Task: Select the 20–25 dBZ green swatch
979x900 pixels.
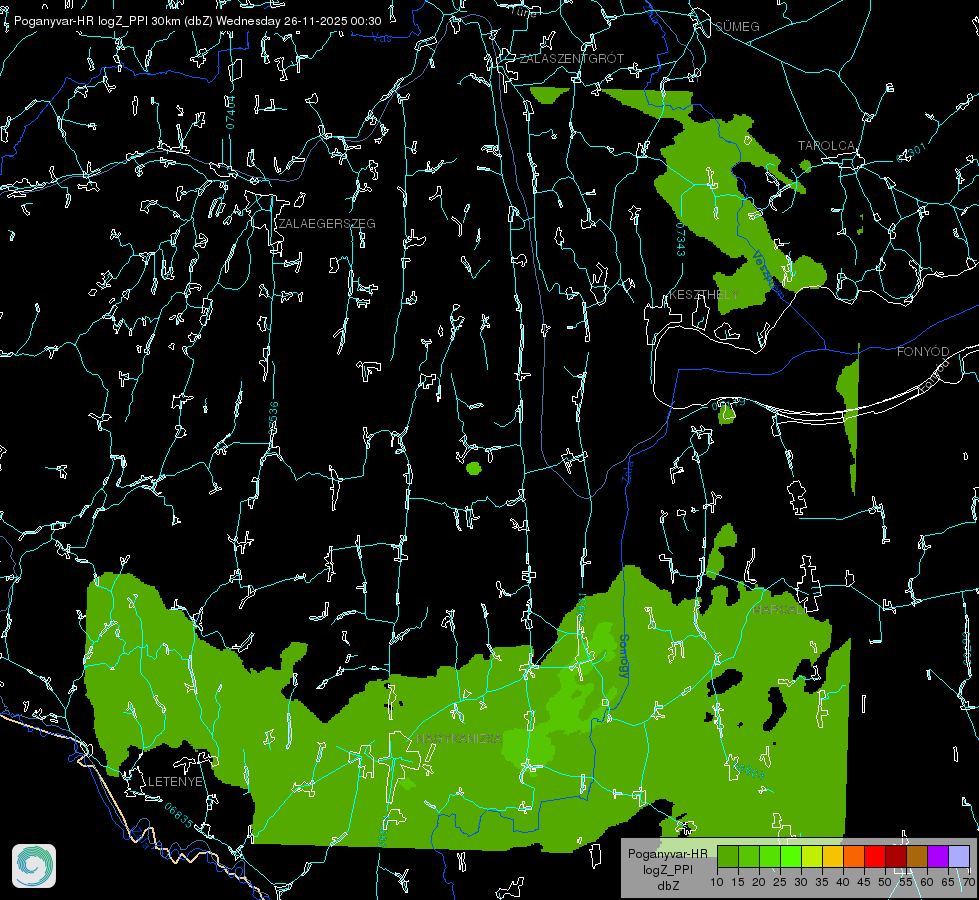Action: pos(770,856)
